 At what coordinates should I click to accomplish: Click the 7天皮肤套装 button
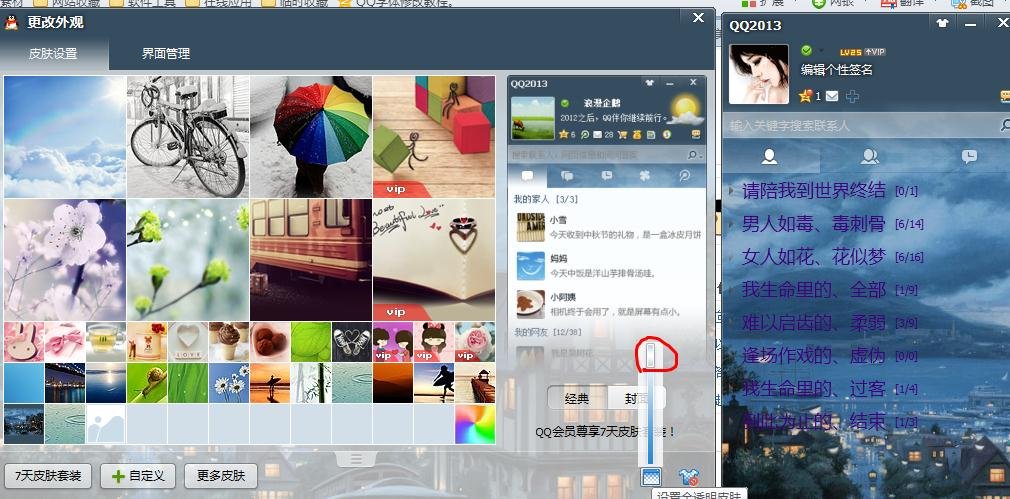point(48,476)
